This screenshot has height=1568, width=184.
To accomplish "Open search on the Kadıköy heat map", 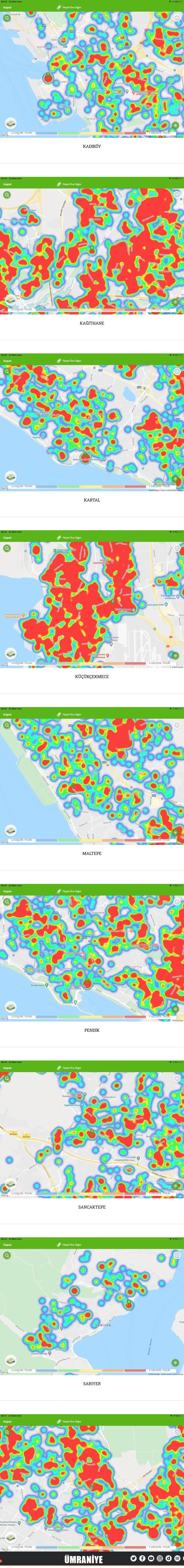I will [x=7, y=18].
